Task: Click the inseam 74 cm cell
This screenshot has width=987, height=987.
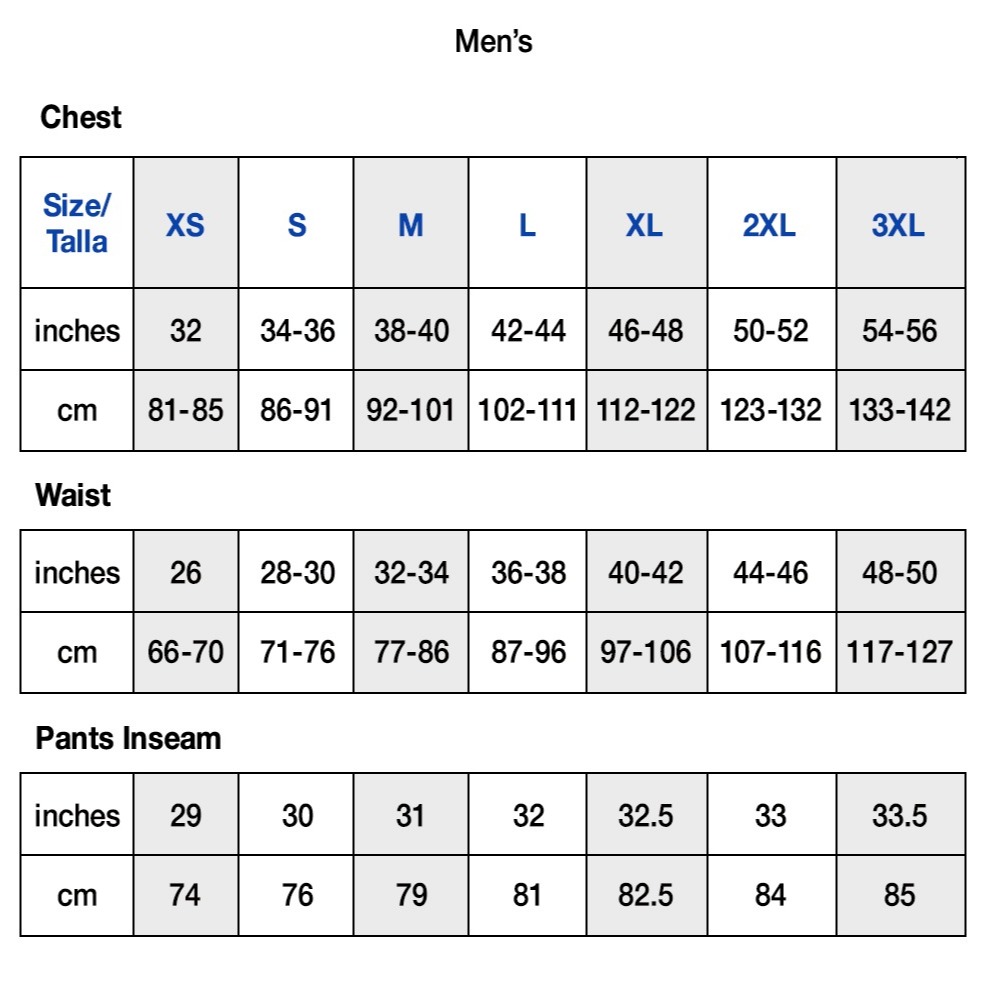Action: coord(185,894)
